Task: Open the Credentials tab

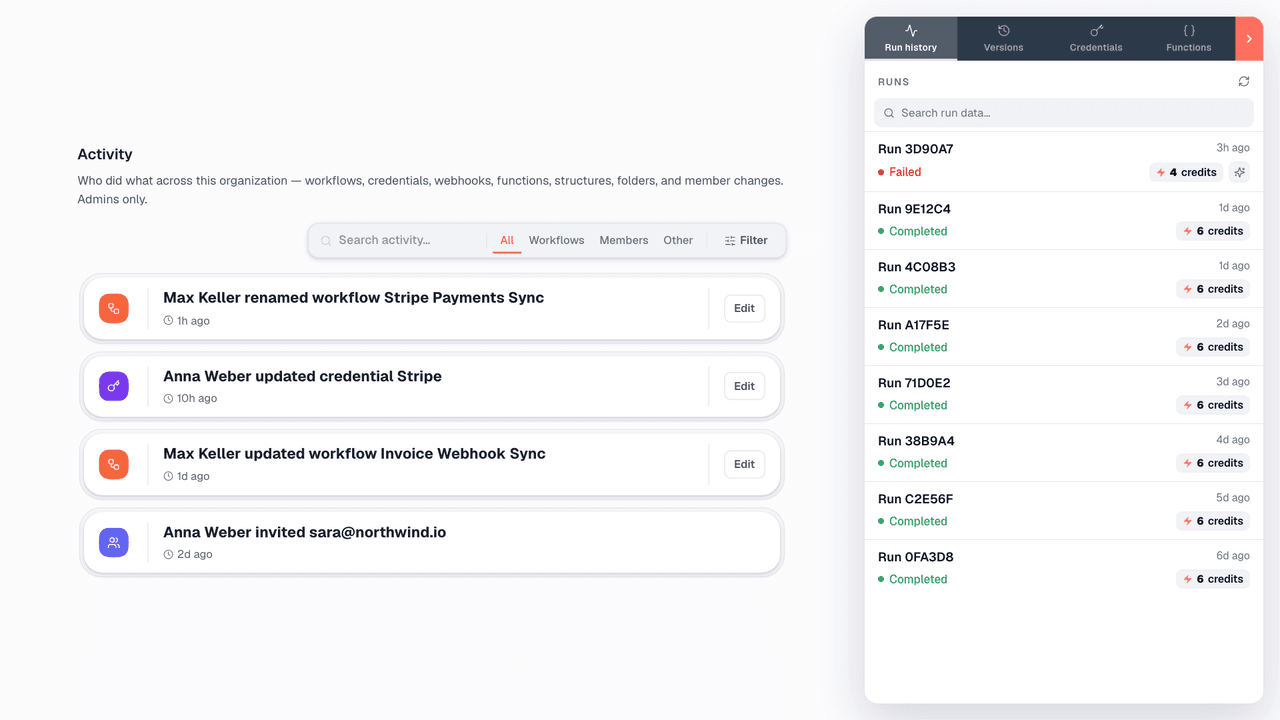Action: pyautogui.click(x=1096, y=38)
